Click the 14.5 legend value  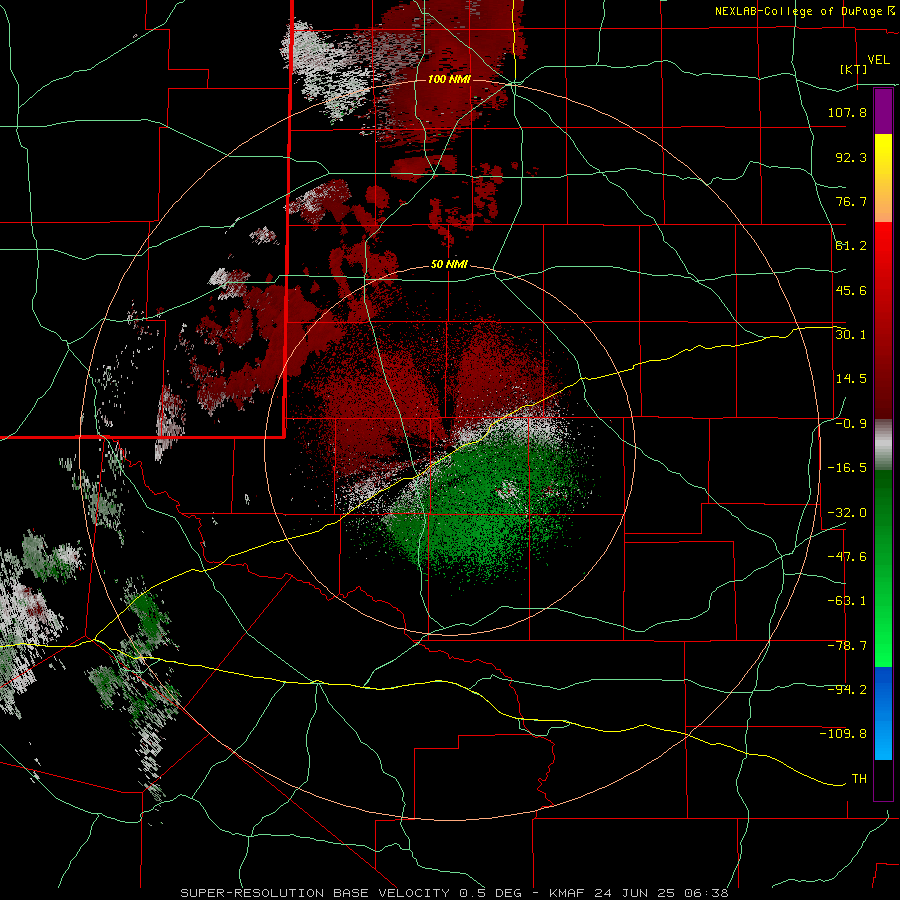coord(851,379)
